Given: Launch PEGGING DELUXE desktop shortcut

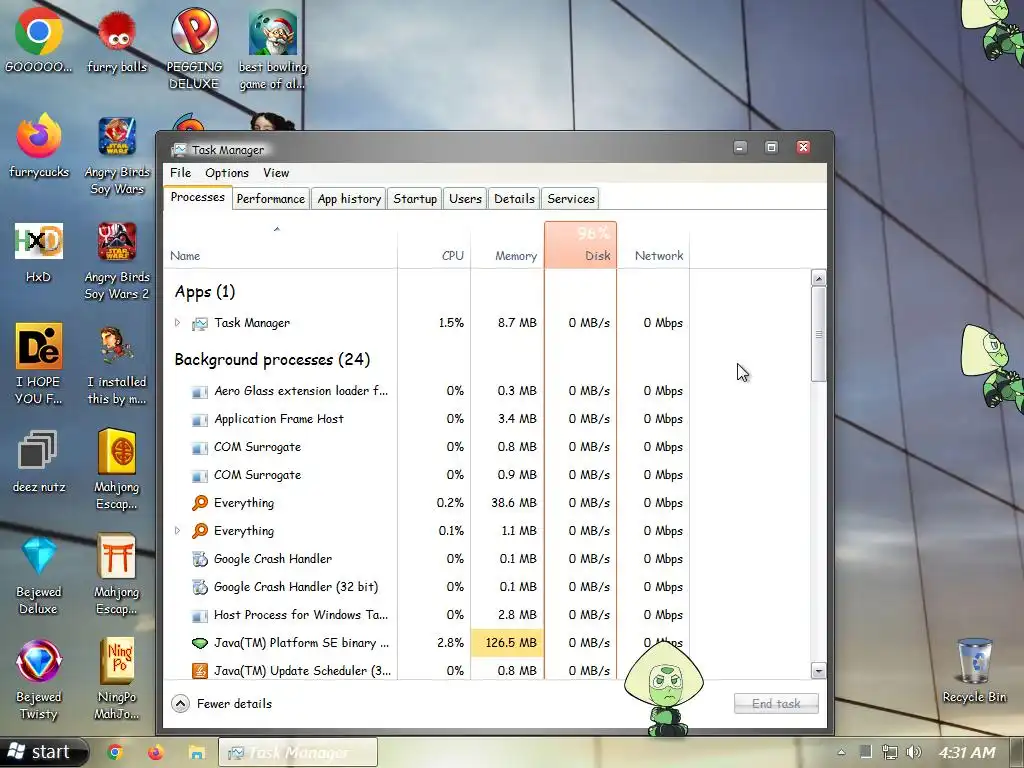Looking at the screenshot, I should pyautogui.click(x=194, y=48).
